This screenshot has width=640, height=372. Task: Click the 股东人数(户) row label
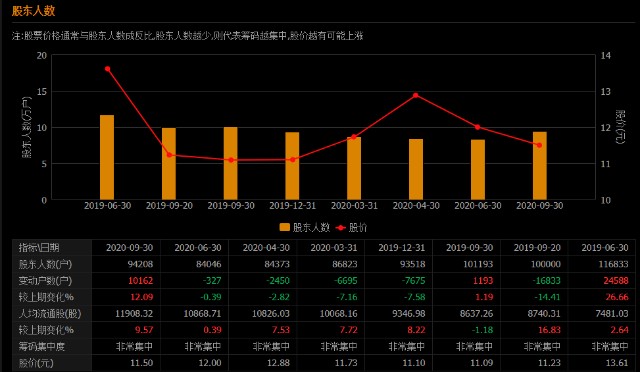pos(45,264)
